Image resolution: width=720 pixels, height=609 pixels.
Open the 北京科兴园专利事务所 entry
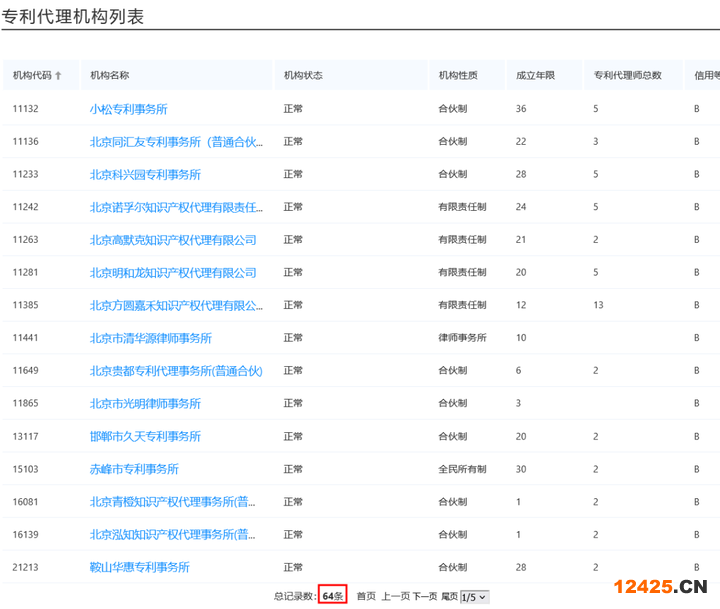145,175
